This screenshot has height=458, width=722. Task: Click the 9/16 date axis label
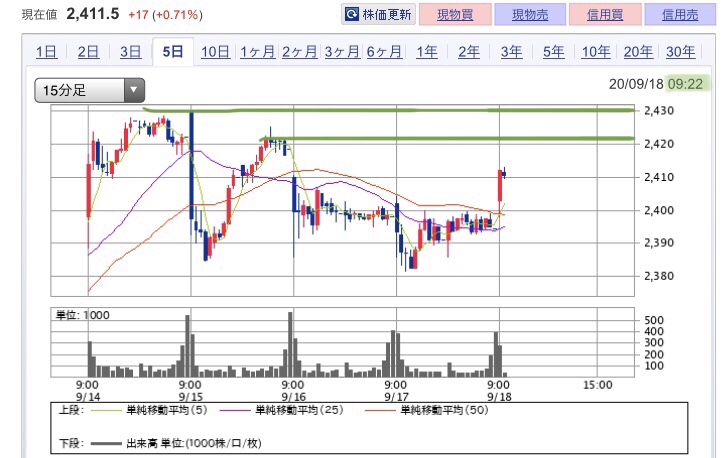(x=293, y=397)
